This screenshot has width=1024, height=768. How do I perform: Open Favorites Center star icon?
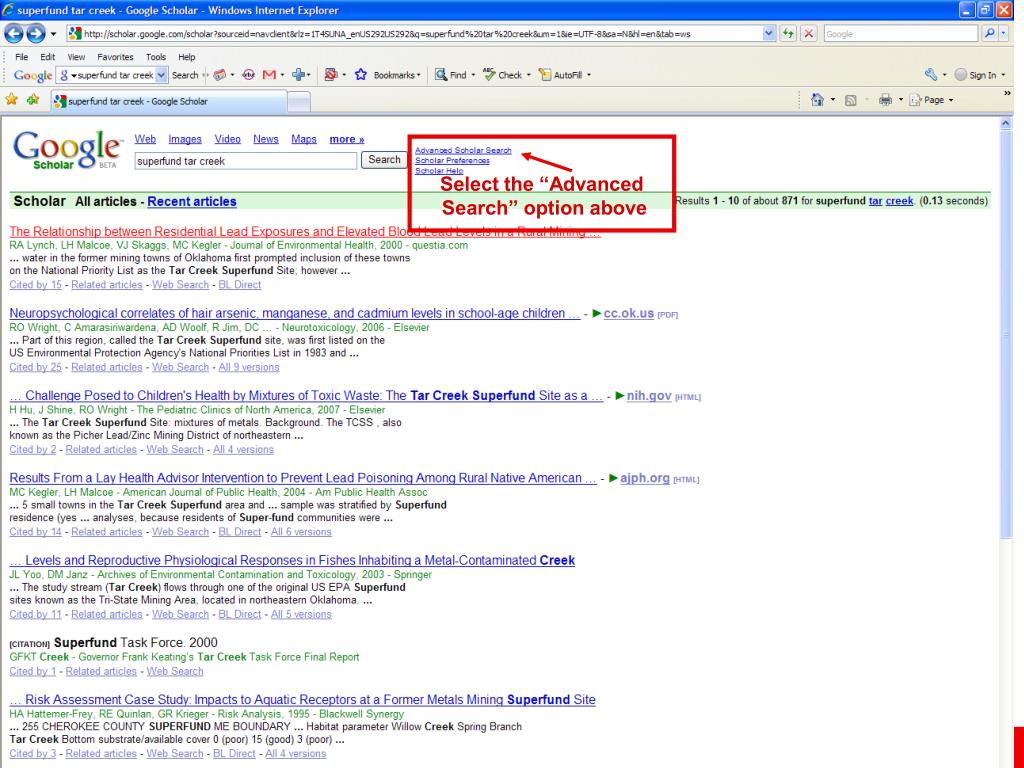click(12, 100)
